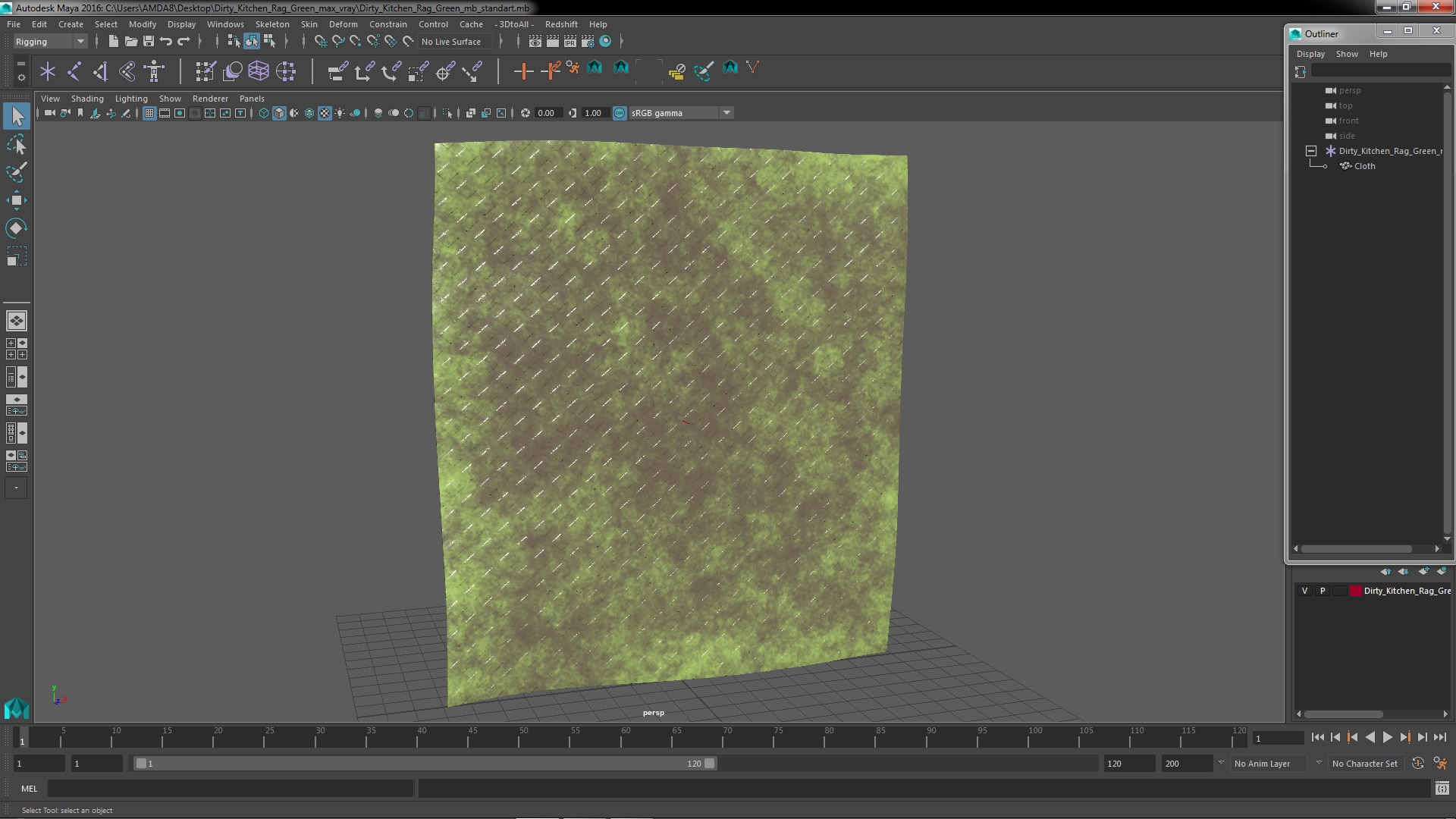The height and width of the screenshot is (819, 1456).
Task: Enable Snap to grids
Action: (x=321, y=42)
